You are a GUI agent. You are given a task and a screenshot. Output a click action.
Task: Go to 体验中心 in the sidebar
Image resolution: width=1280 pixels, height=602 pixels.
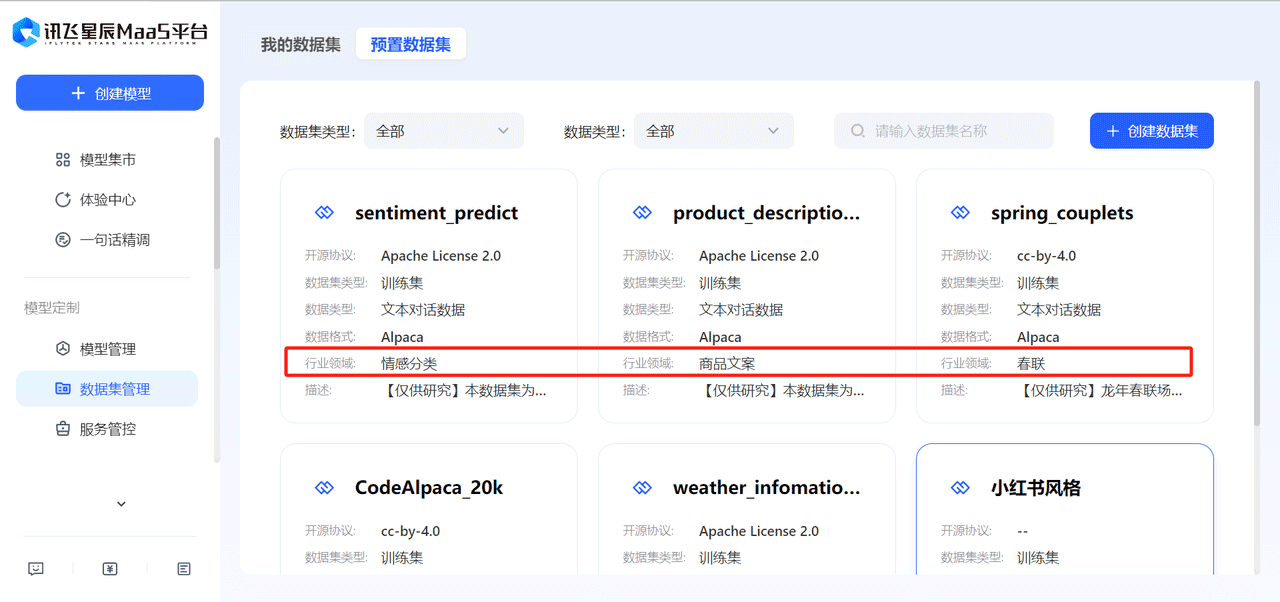(107, 200)
